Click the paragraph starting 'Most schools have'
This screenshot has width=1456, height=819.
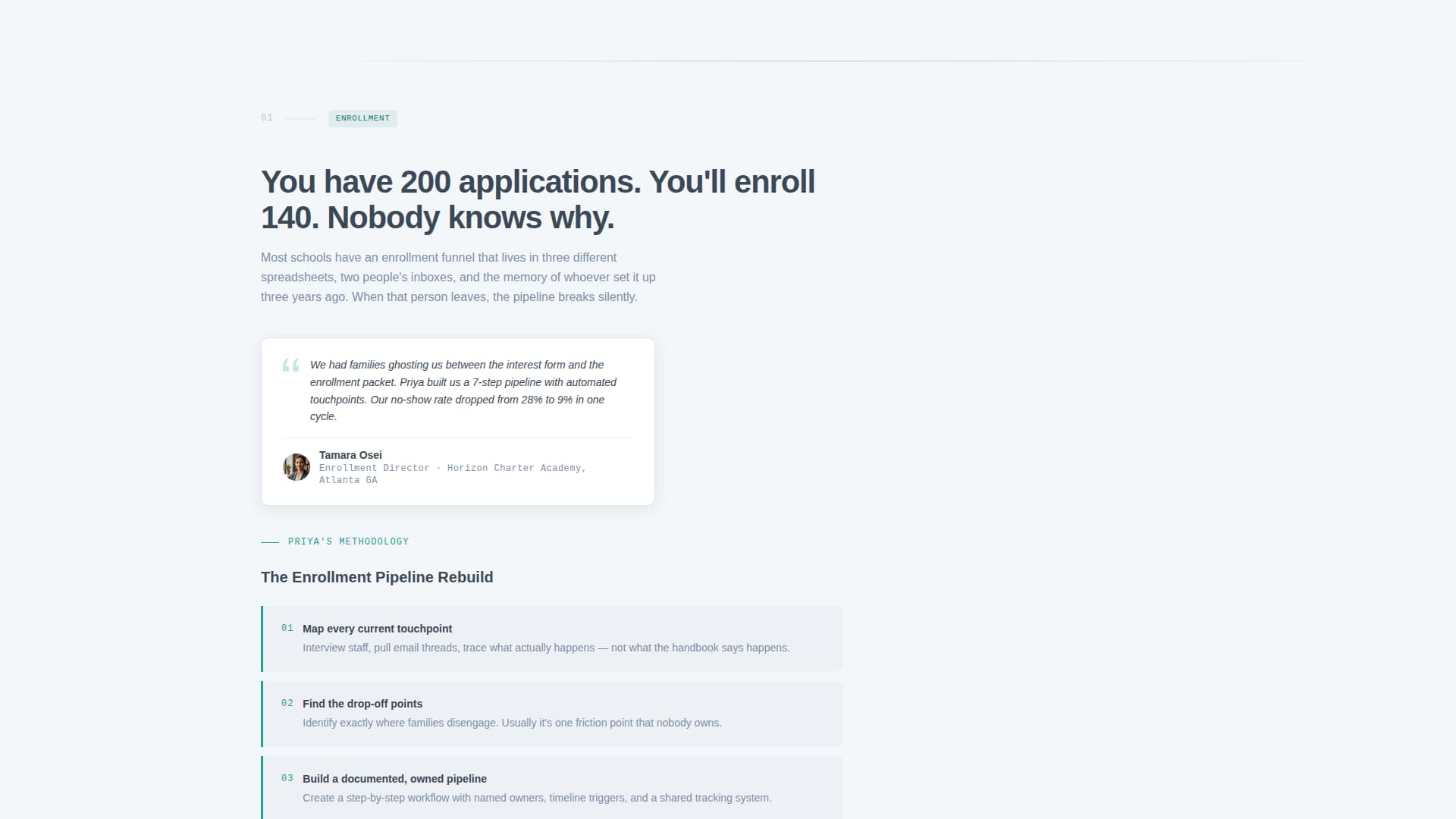458,277
